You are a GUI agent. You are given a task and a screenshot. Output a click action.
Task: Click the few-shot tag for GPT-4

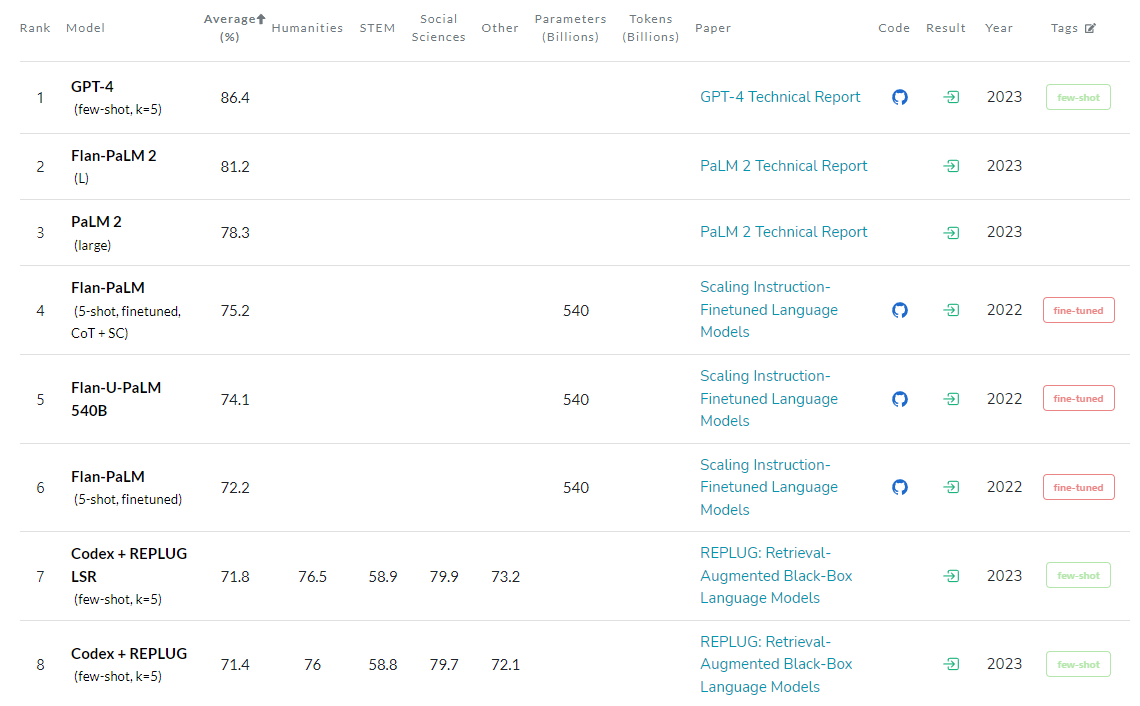coord(1078,97)
